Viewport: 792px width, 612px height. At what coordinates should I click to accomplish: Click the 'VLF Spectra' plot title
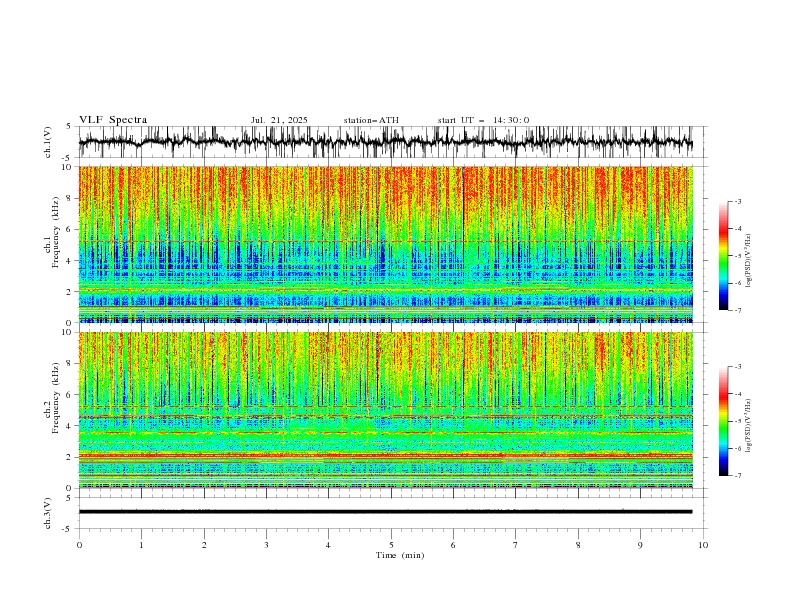coord(113,120)
